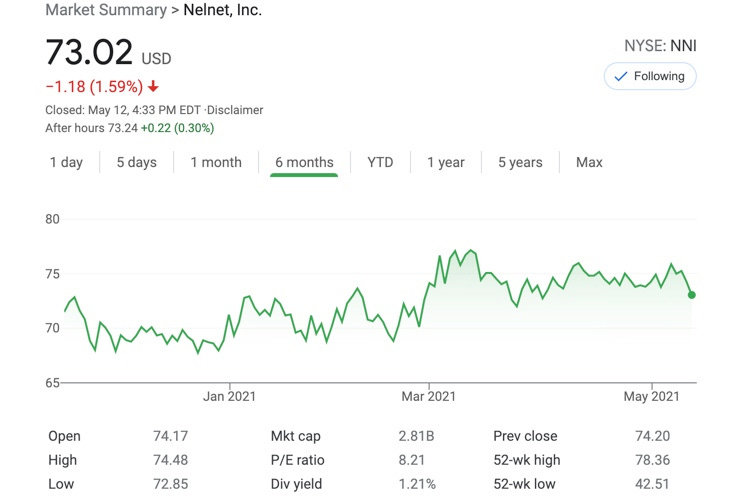Click the Disclaimer link
This screenshot has height=497, width=739.
(235, 110)
